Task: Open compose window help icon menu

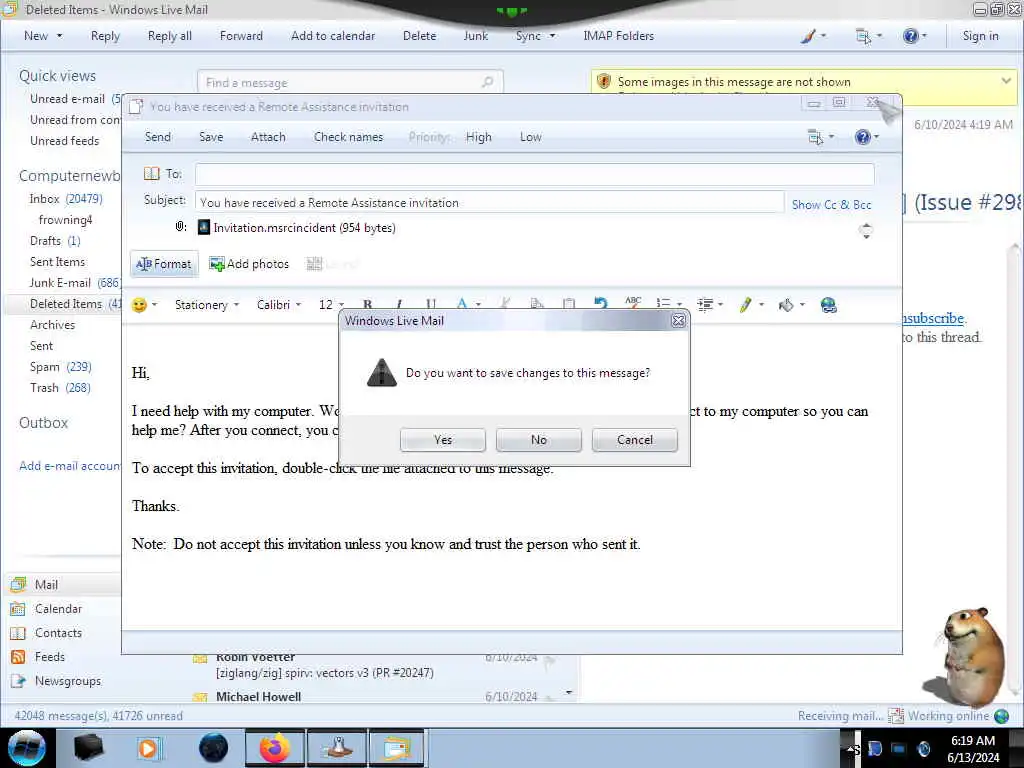Action: (867, 137)
